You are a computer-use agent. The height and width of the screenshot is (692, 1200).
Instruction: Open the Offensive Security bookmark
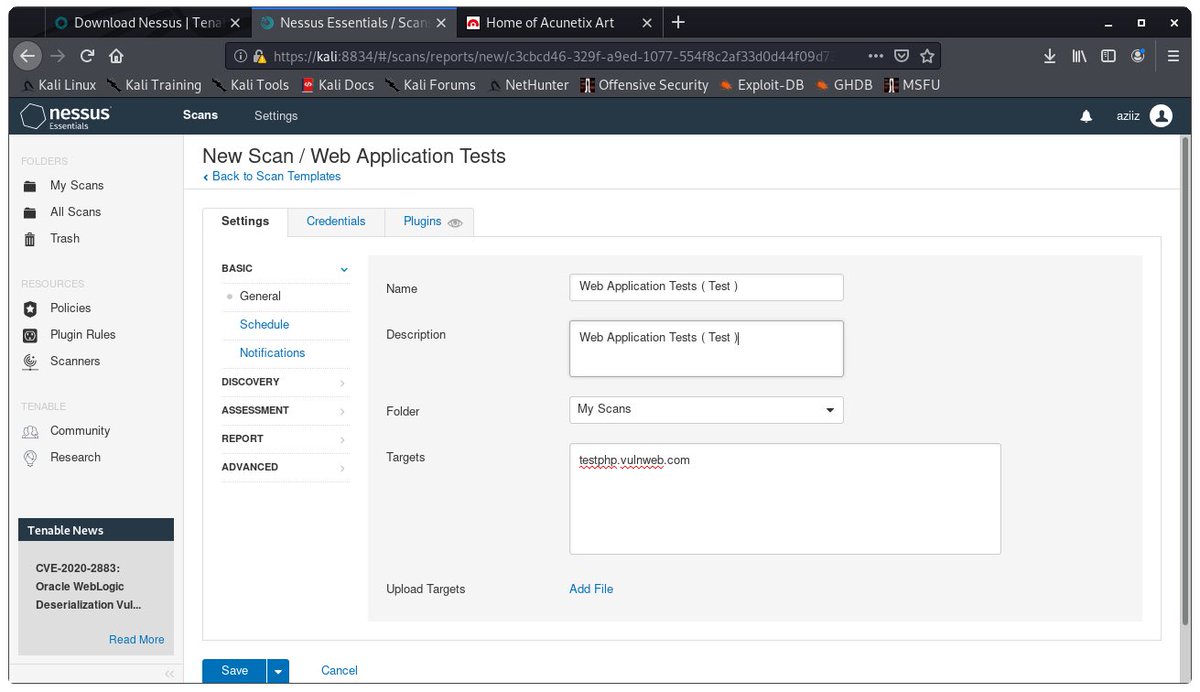click(x=644, y=85)
